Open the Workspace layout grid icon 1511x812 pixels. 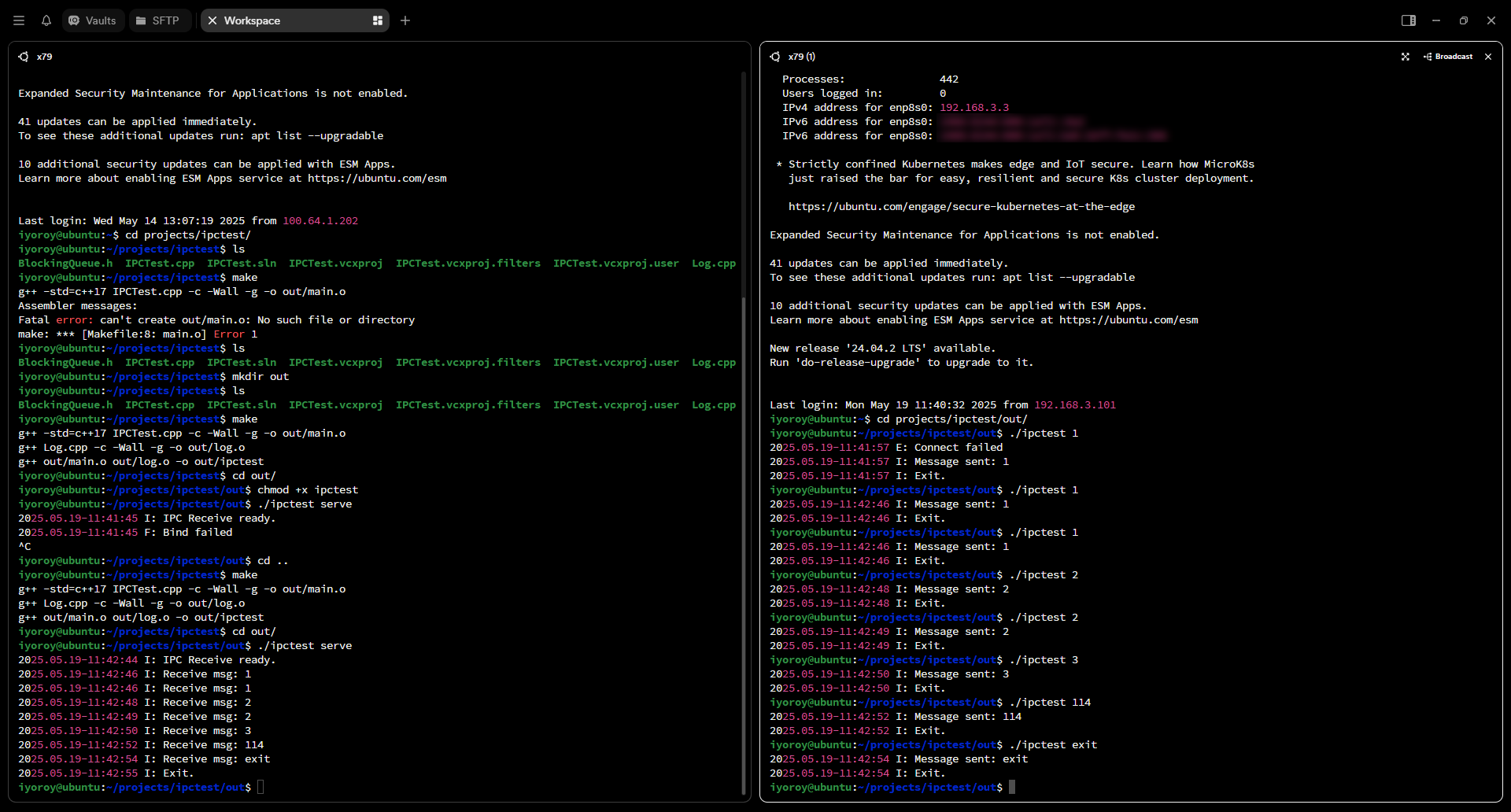point(378,20)
